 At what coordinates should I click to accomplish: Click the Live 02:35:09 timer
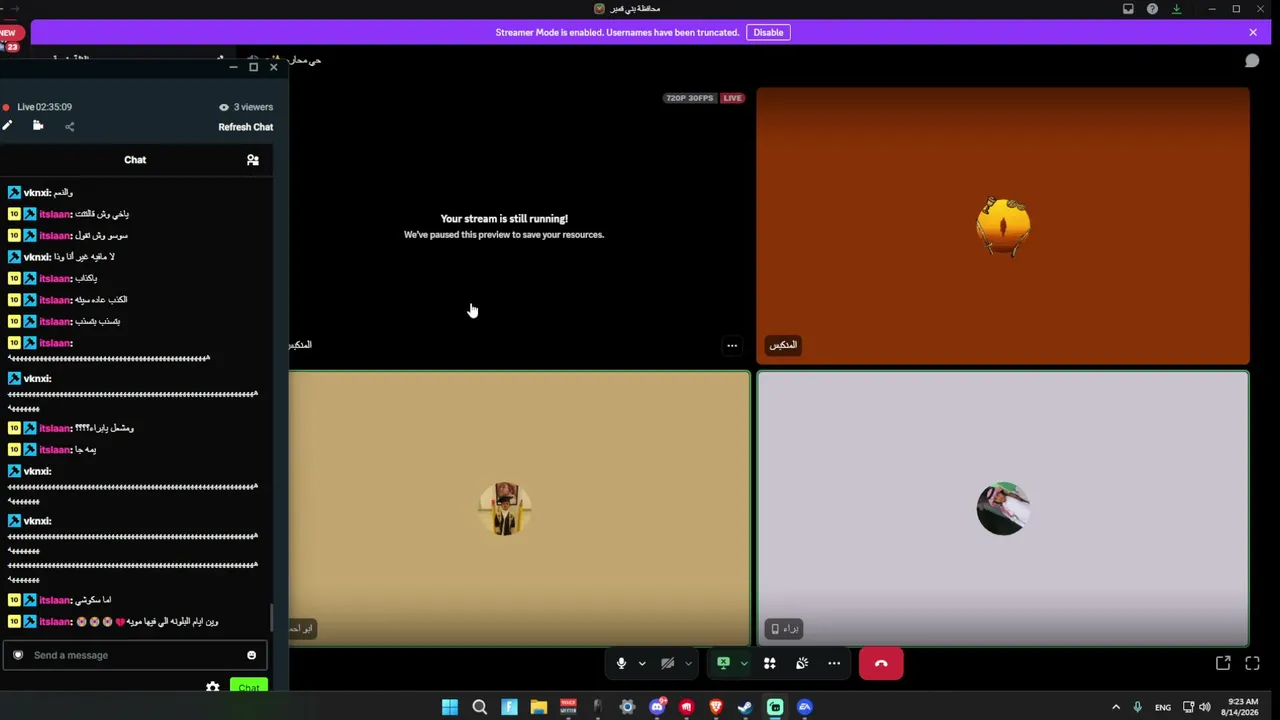click(44, 107)
